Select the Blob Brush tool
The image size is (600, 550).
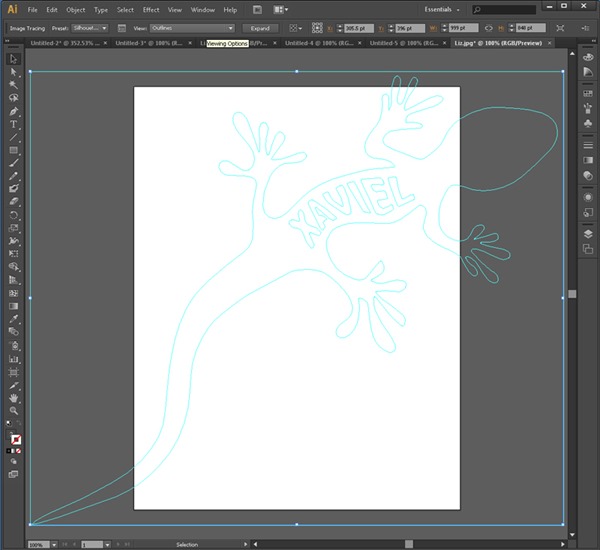coord(13,189)
